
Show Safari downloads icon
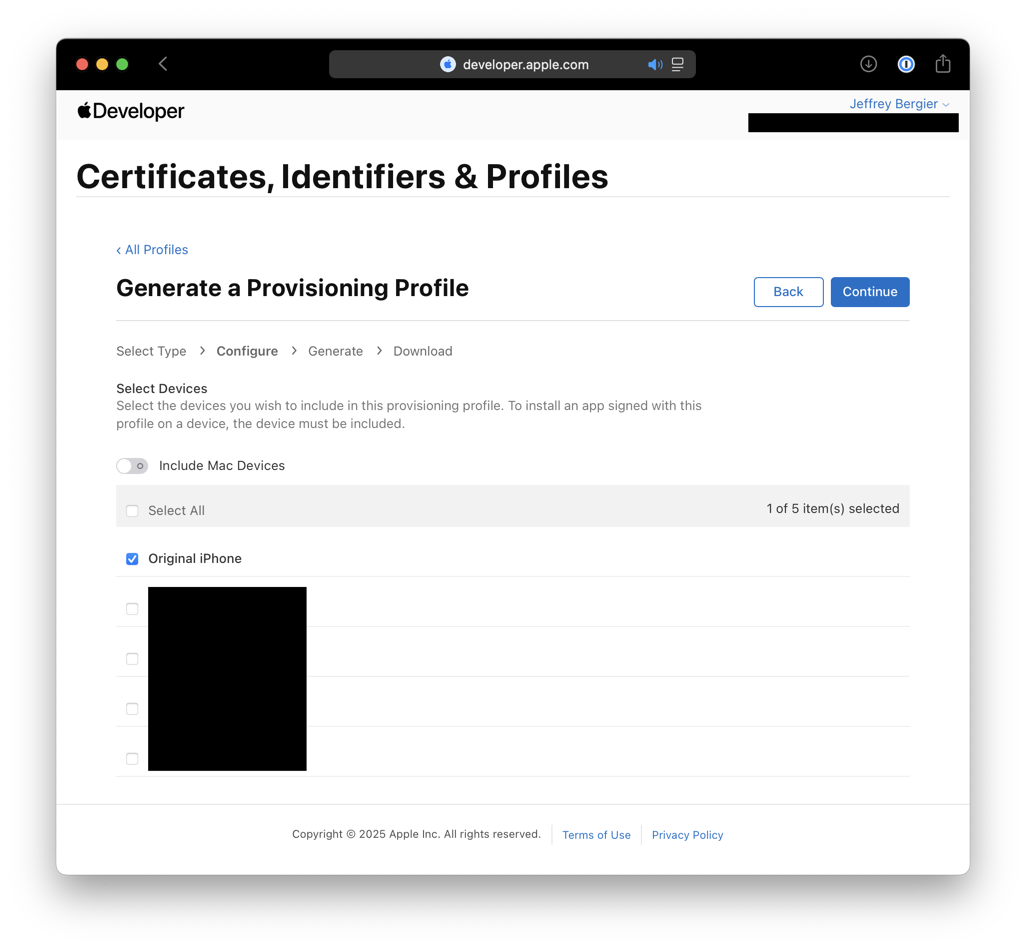click(868, 64)
